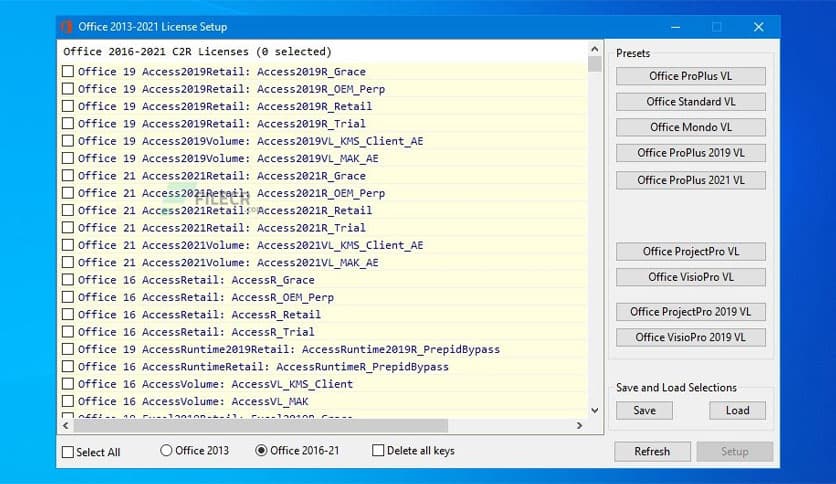The height and width of the screenshot is (484, 836).
Task: Pick Office ProjectPro 2019 VL preset
Action: coord(690,312)
